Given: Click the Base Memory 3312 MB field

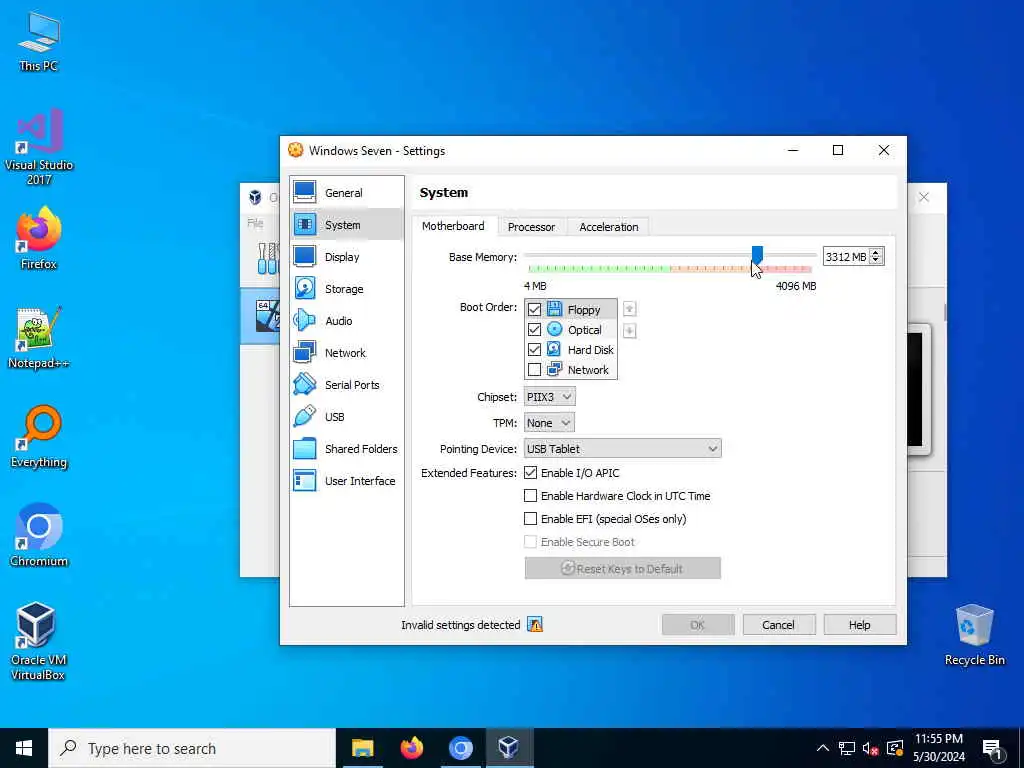Looking at the screenshot, I should coord(846,257).
